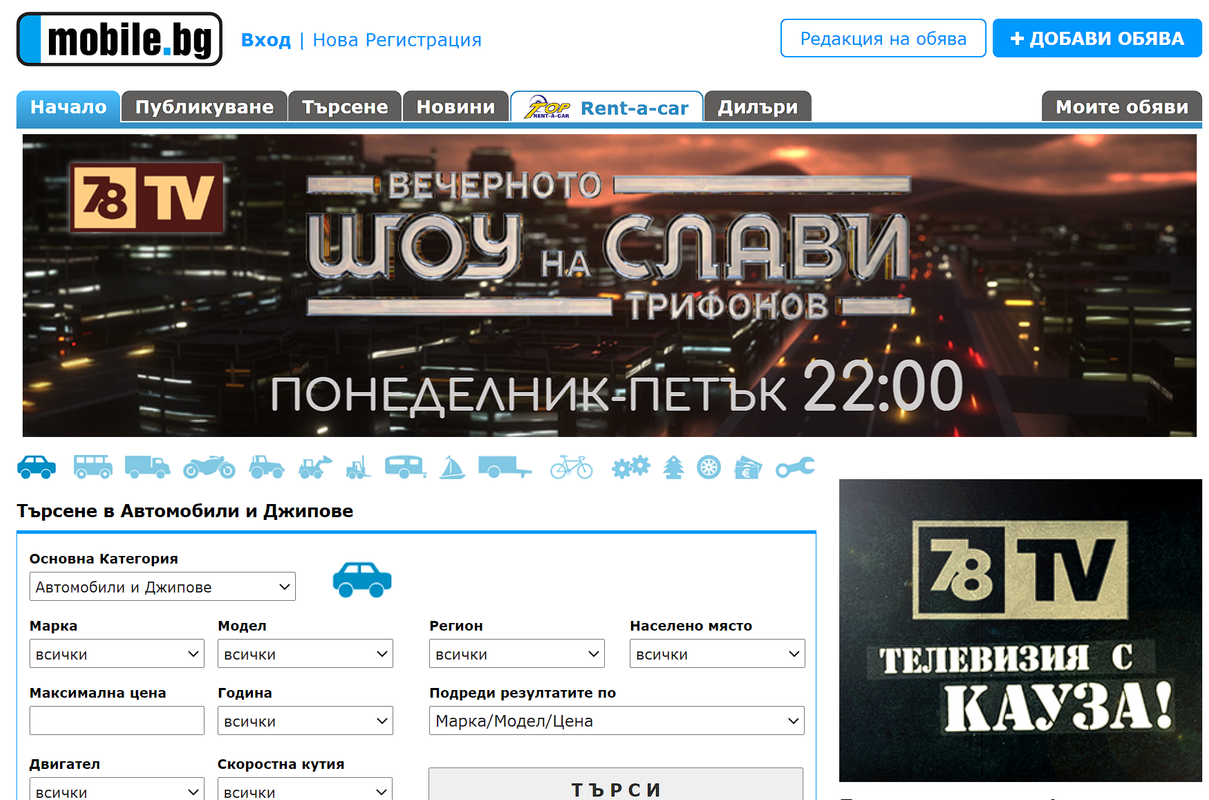Open the Регион dropdown
Viewport: 1209px width, 800px height.
pyautogui.click(x=517, y=654)
